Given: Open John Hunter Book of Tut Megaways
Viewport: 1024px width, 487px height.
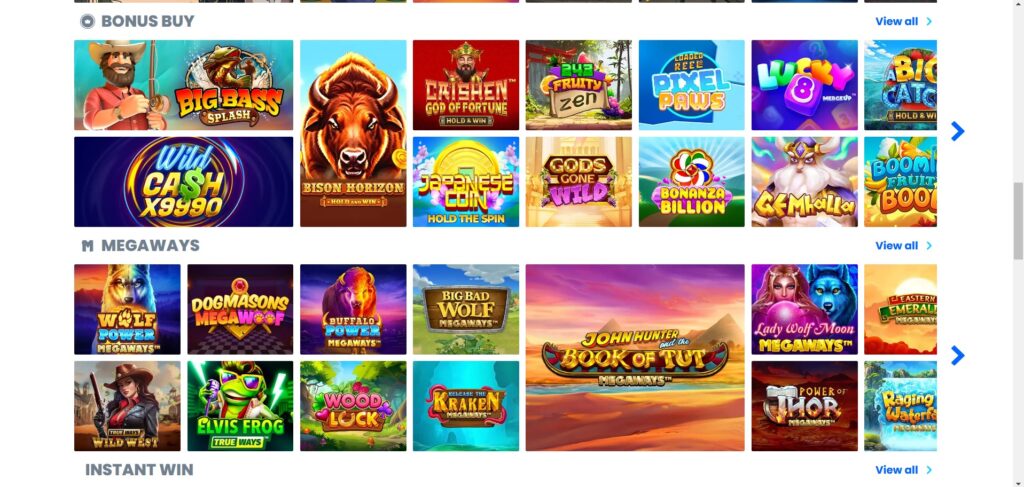Looking at the screenshot, I should [635, 358].
